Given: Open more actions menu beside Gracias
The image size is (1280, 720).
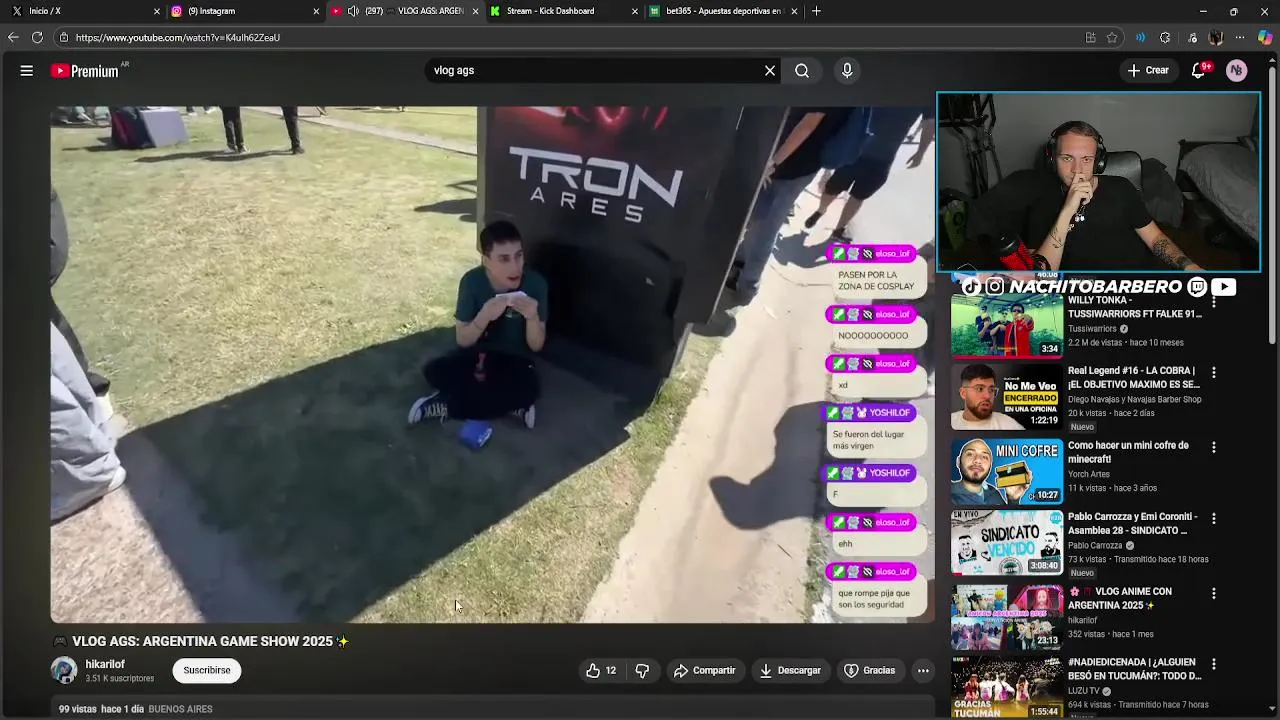Looking at the screenshot, I should (923, 671).
